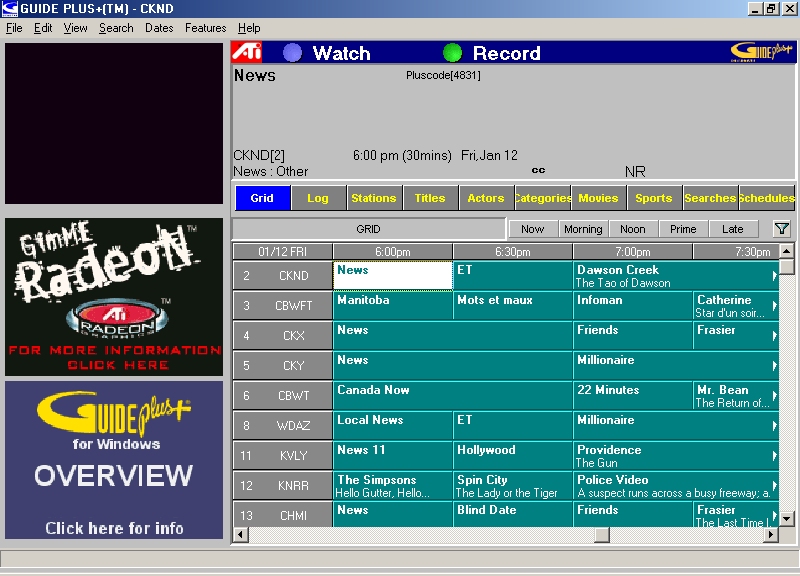Screen dimensions: 800x576
Task: Switch to the Log tab
Action: pos(318,198)
